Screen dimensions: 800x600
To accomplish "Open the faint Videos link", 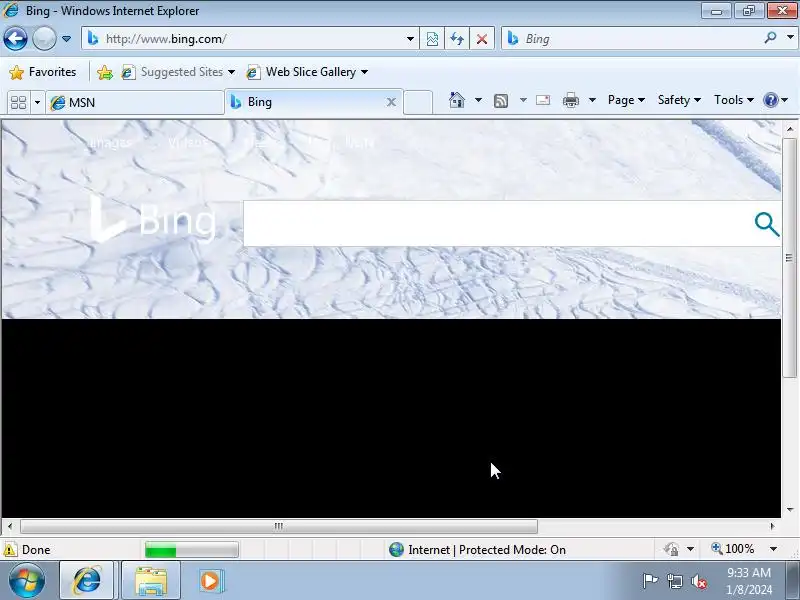I will pos(188,143).
